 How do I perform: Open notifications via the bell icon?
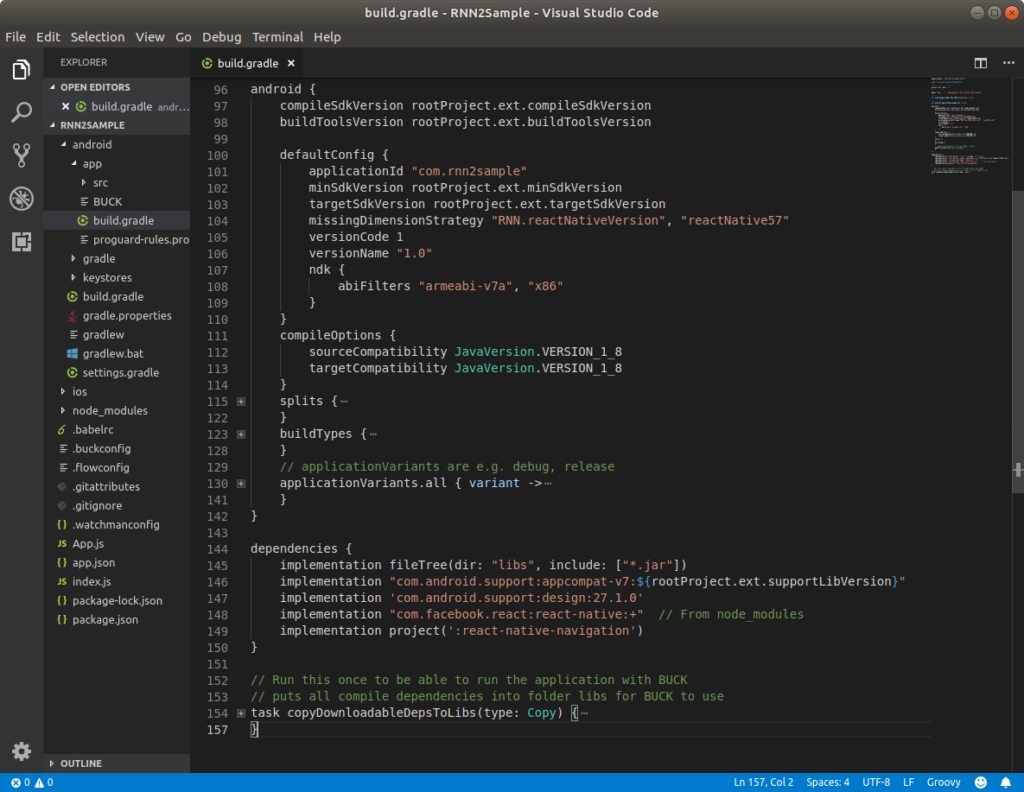1006,782
